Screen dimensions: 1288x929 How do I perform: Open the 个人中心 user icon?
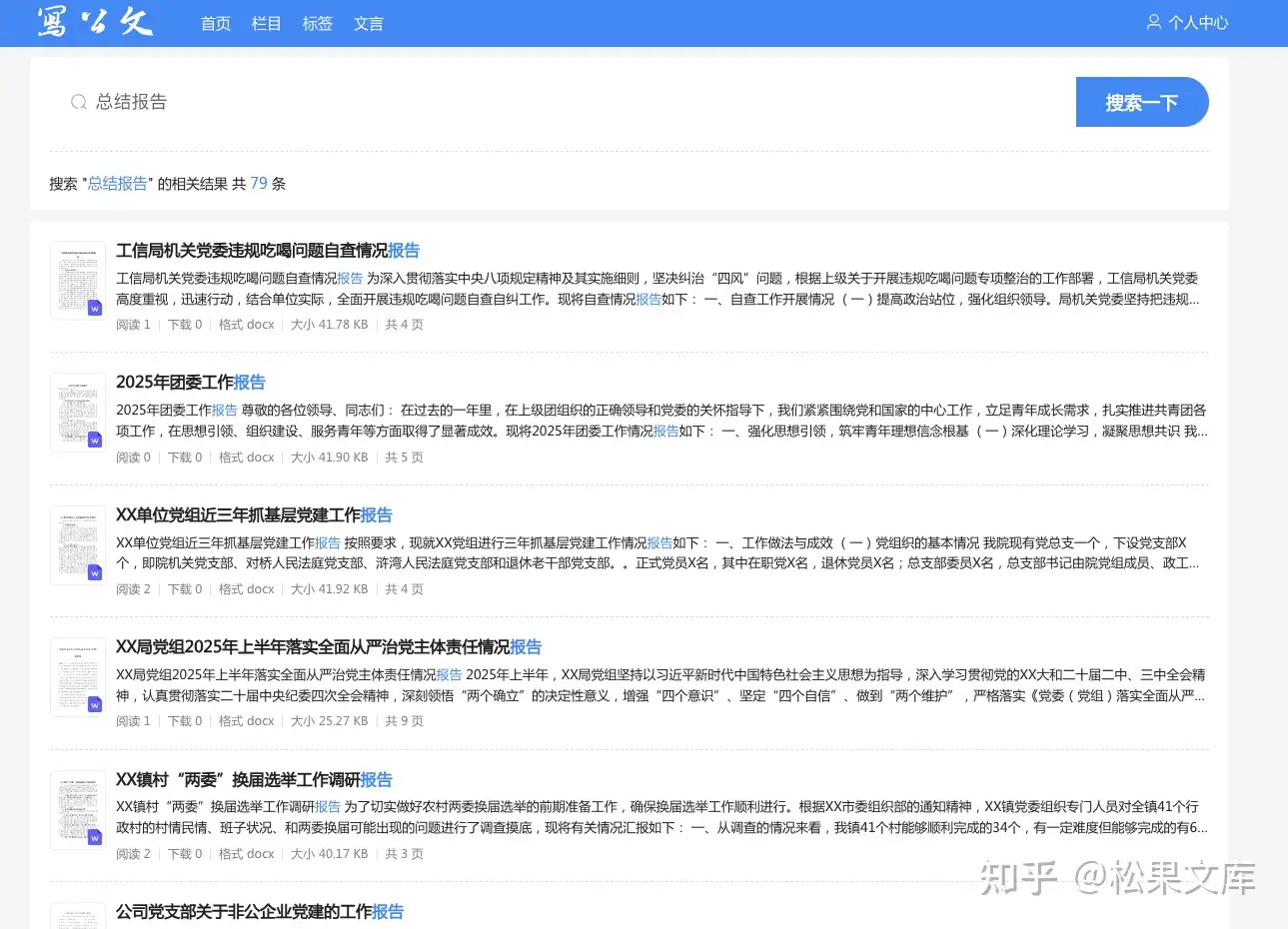tap(1154, 22)
